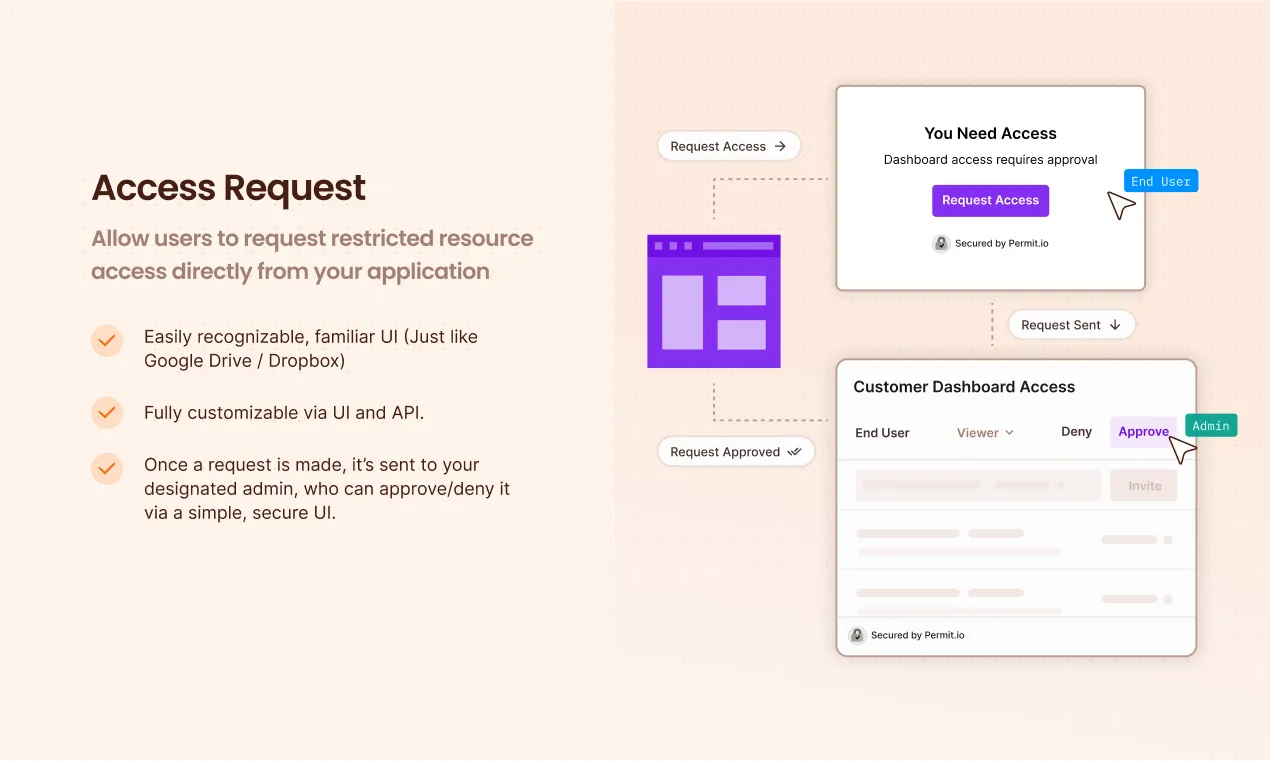Click Permit.io logo in You Need Access card

(940, 243)
